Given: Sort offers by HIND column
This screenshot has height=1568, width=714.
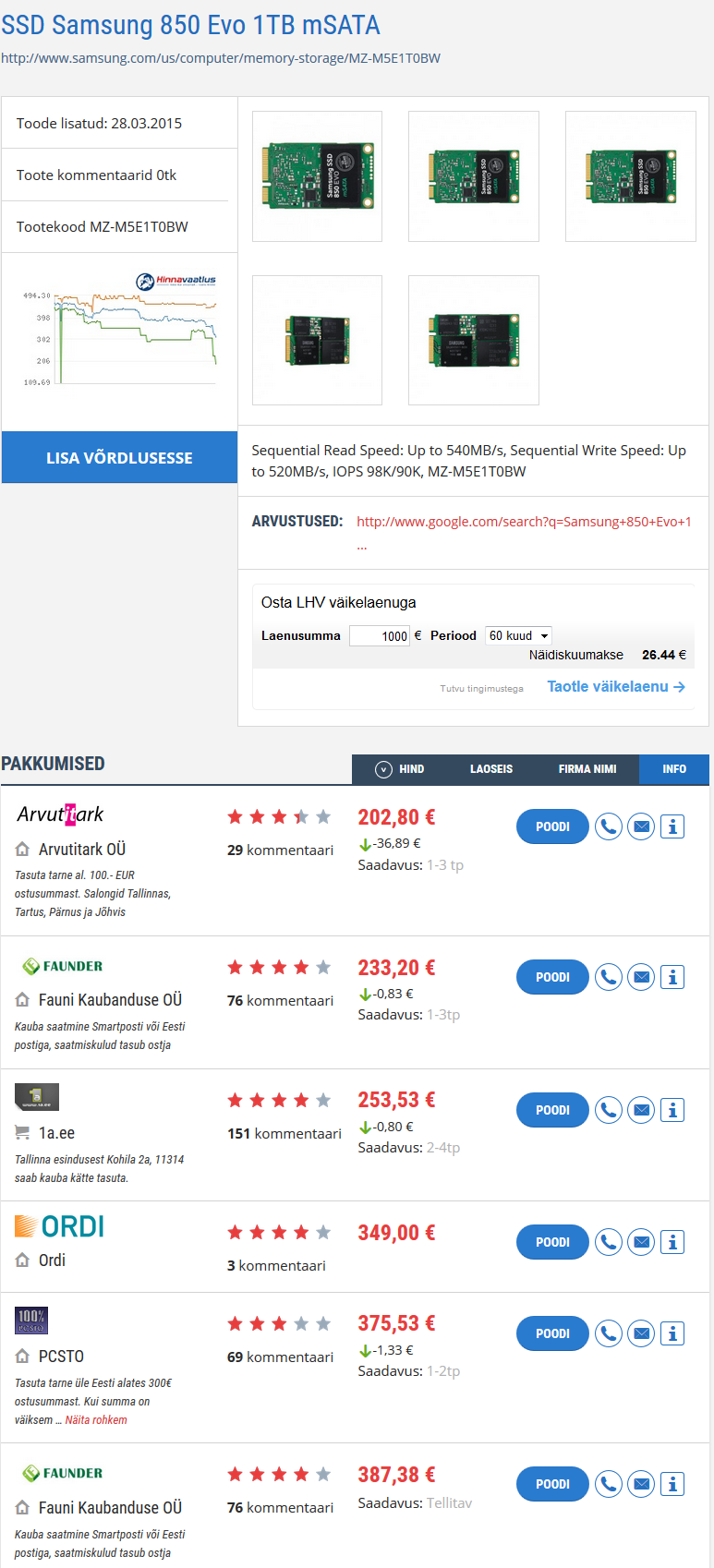Looking at the screenshot, I should (x=400, y=769).
